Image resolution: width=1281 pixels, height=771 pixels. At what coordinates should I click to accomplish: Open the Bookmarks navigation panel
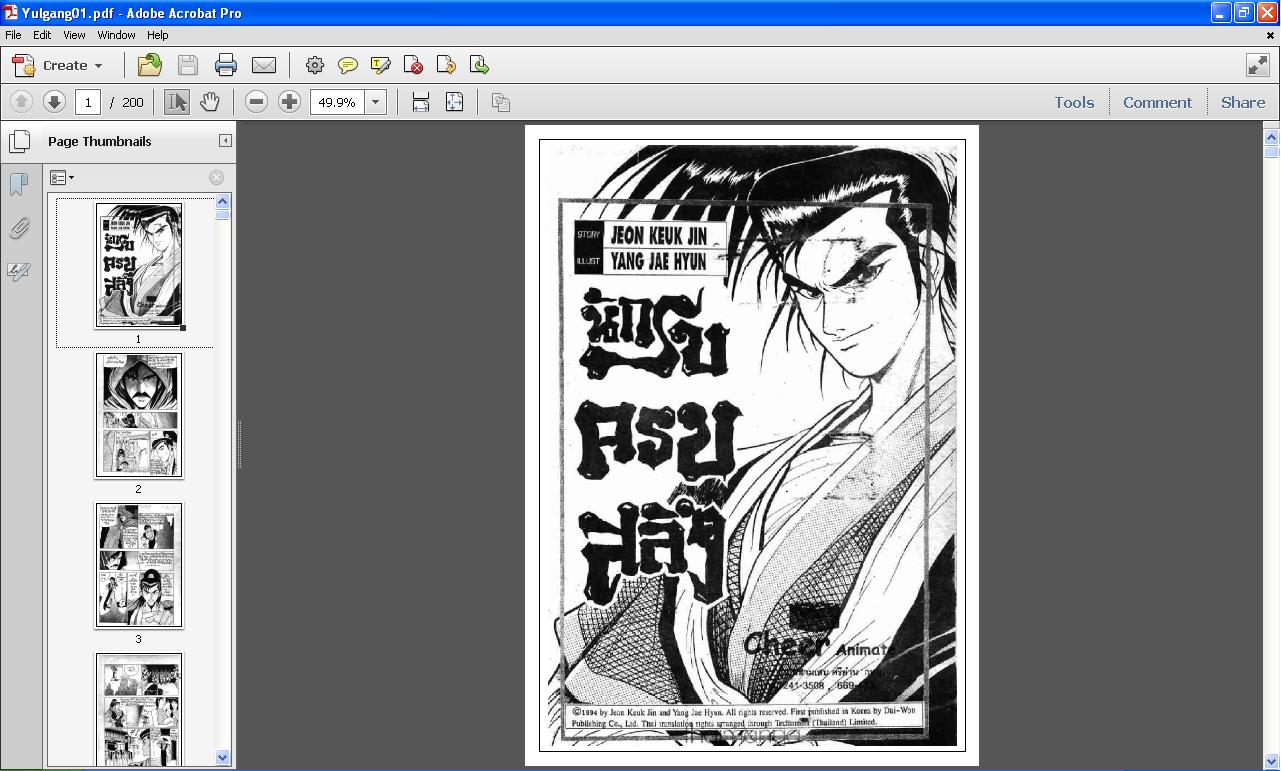click(x=18, y=184)
